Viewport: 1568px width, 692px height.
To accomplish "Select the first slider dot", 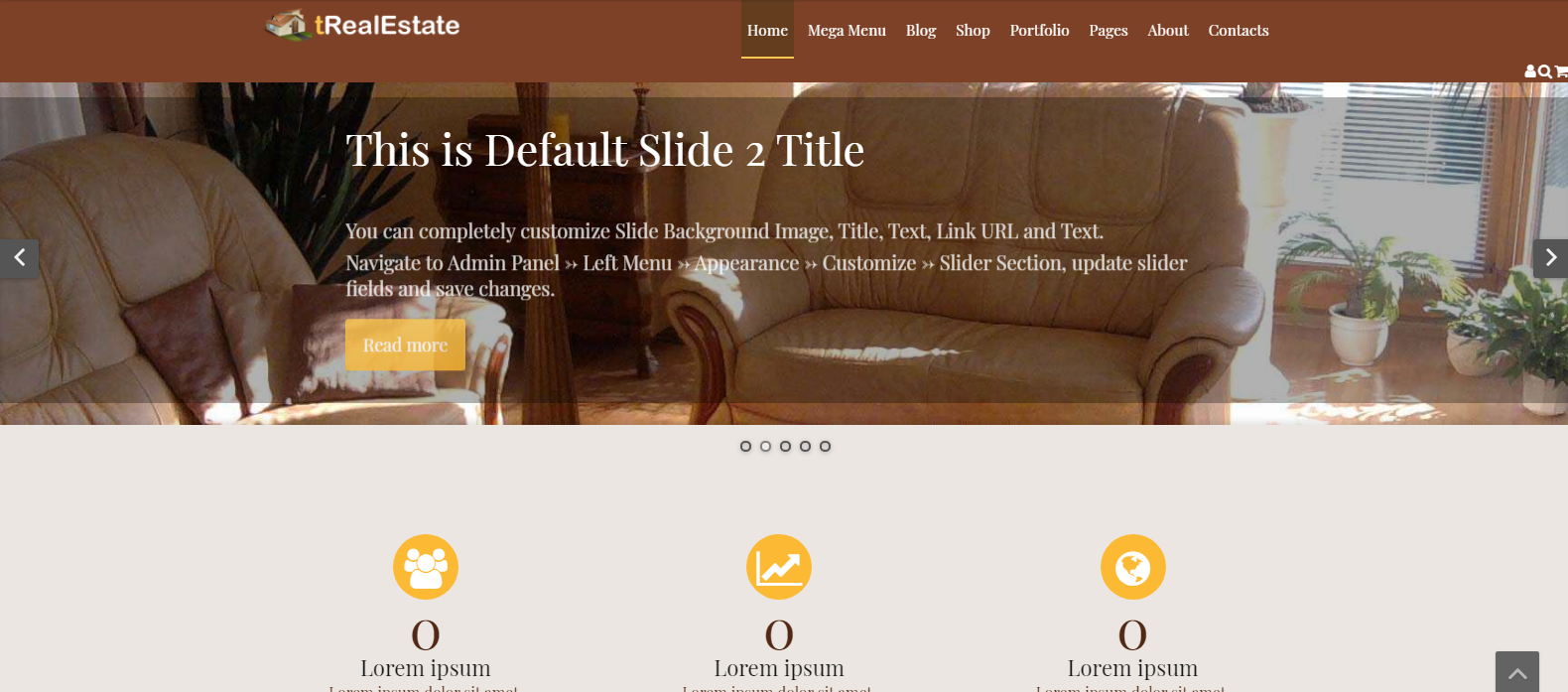I will coord(745,446).
